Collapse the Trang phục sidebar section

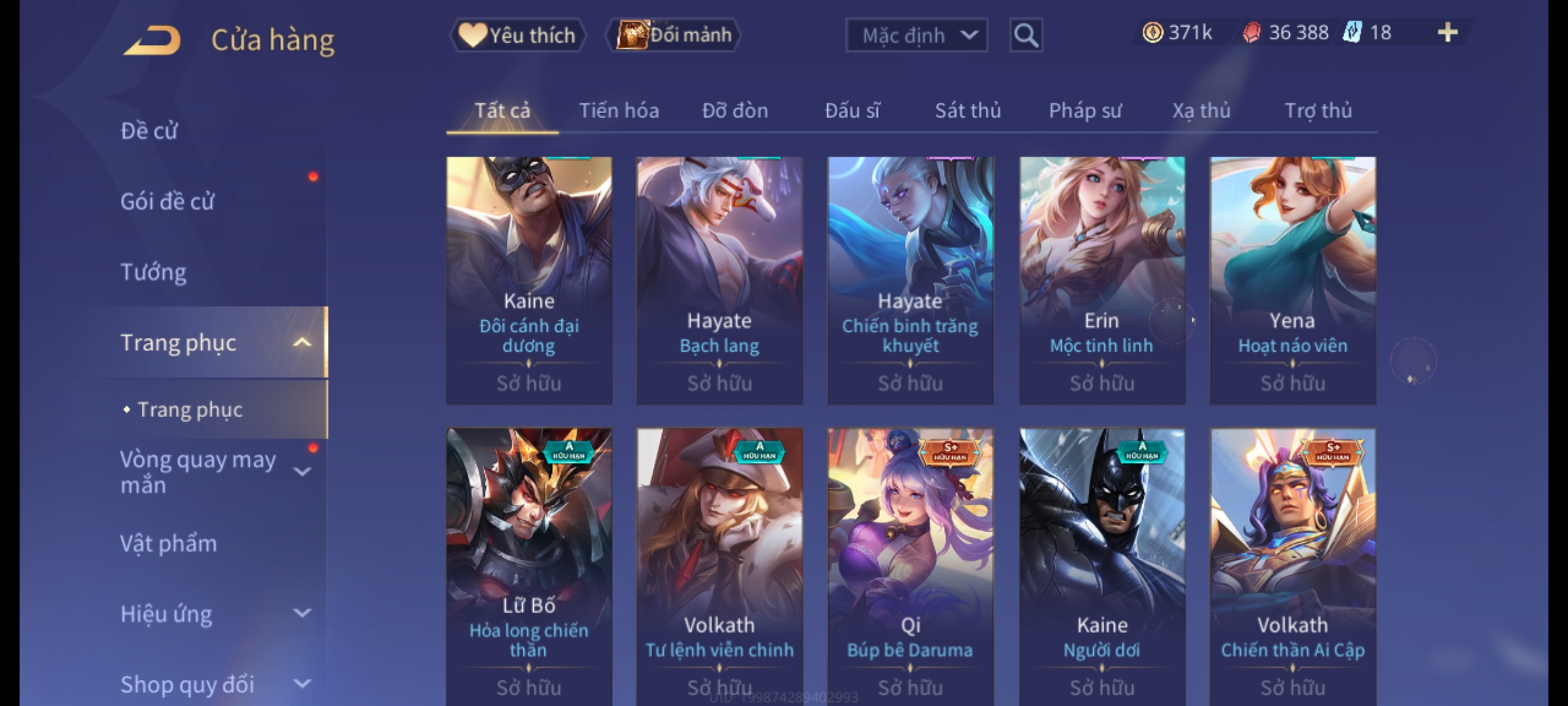click(302, 343)
